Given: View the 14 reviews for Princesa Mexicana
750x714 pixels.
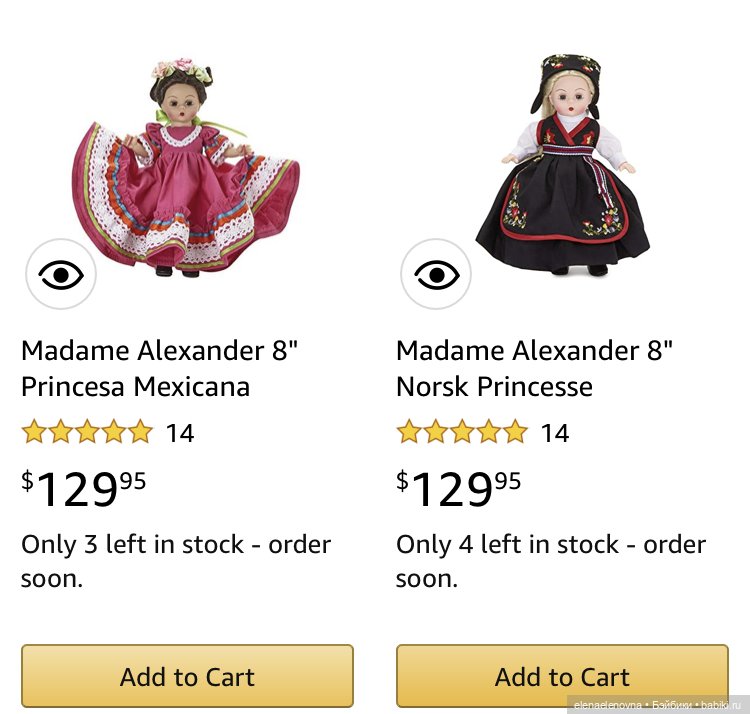Looking at the screenshot, I should (180, 433).
